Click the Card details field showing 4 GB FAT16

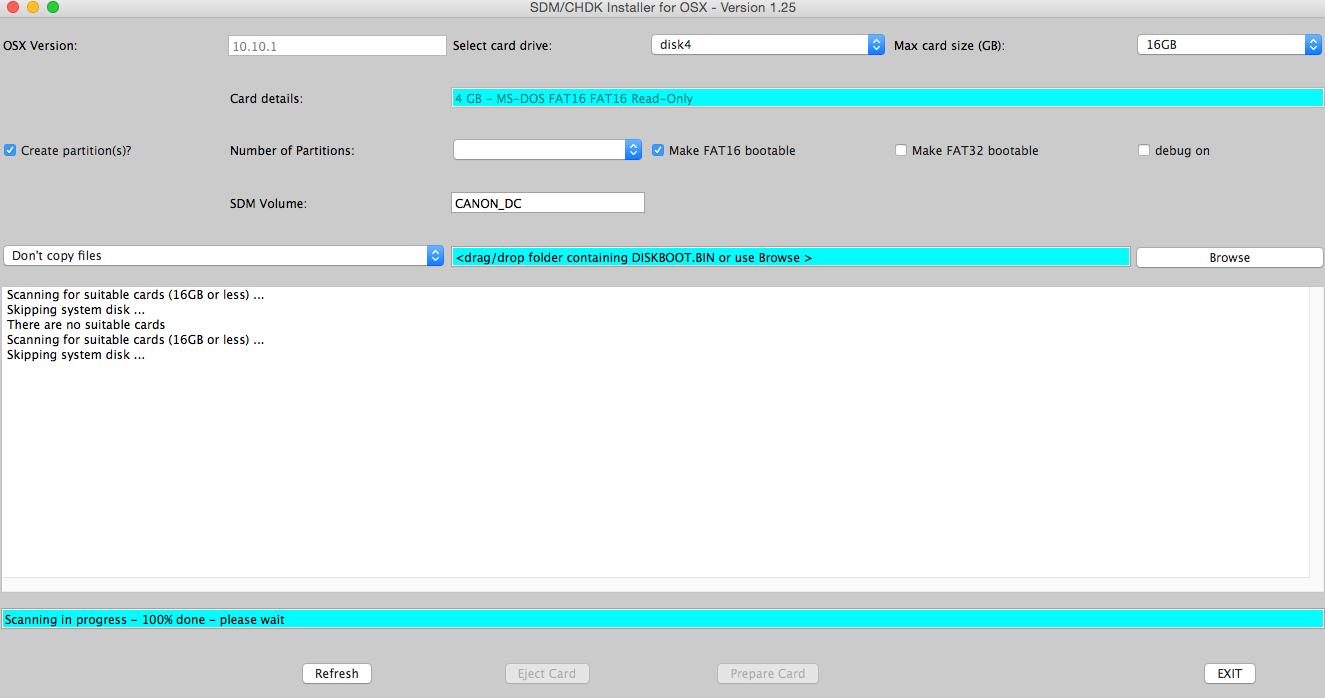tap(888, 98)
